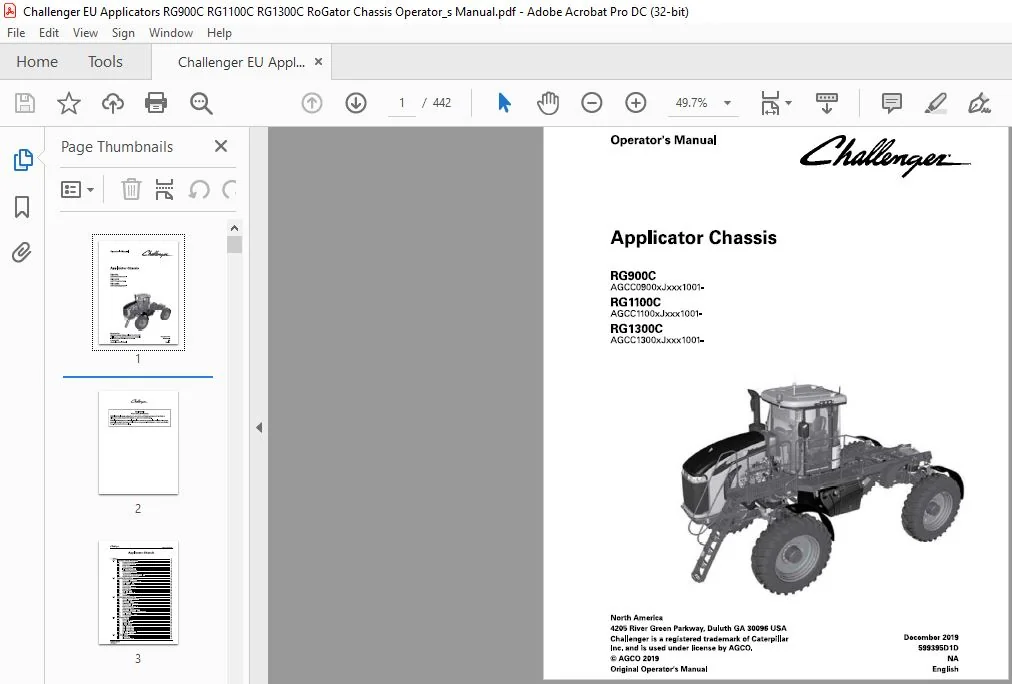Switch to the Home tab

pyautogui.click(x=37, y=62)
